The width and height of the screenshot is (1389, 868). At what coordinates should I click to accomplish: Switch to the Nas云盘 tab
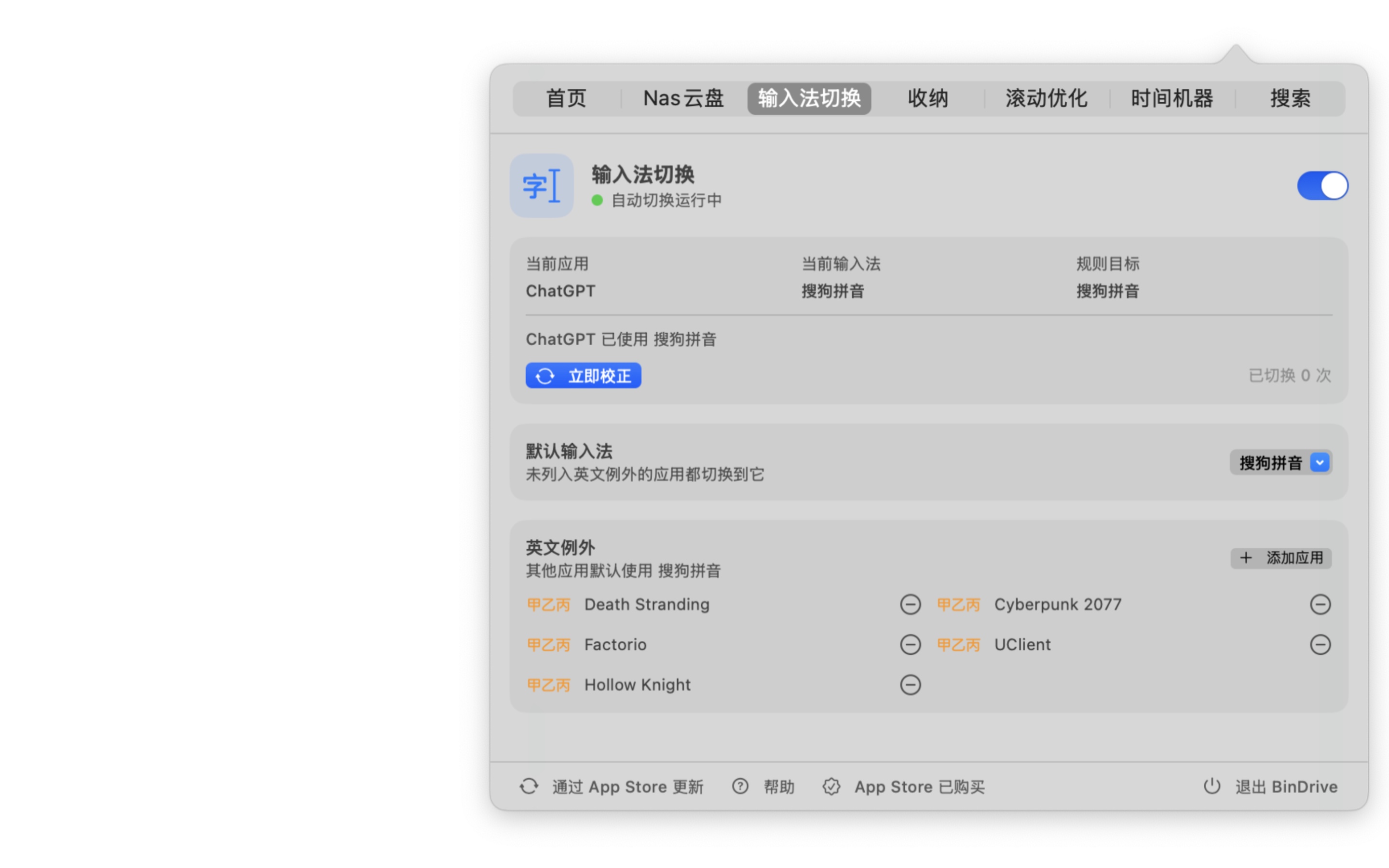click(x=683, y=99)
